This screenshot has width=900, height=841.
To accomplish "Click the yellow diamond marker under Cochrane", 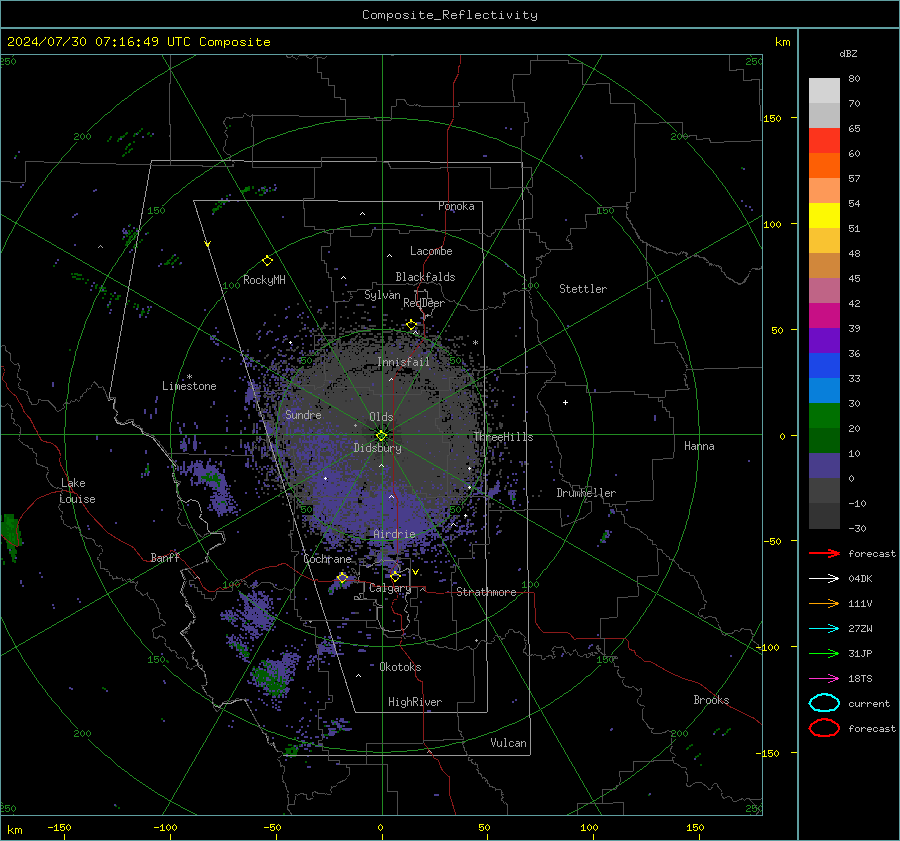I will click(x=342, y=578).
